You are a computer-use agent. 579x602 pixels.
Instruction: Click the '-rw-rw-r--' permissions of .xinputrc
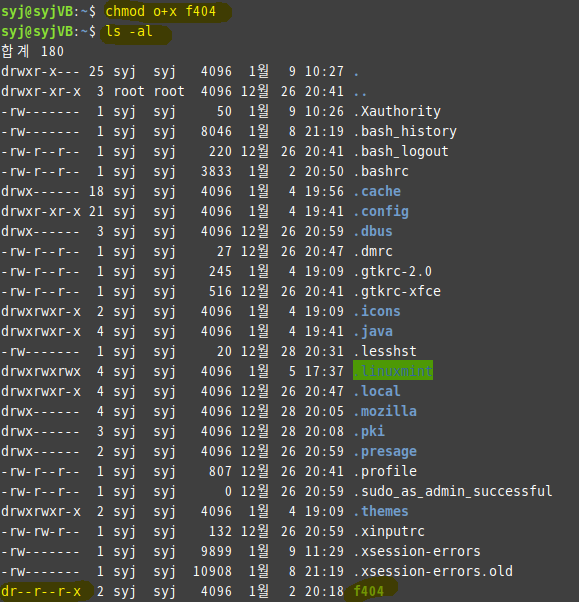point(41,531)
